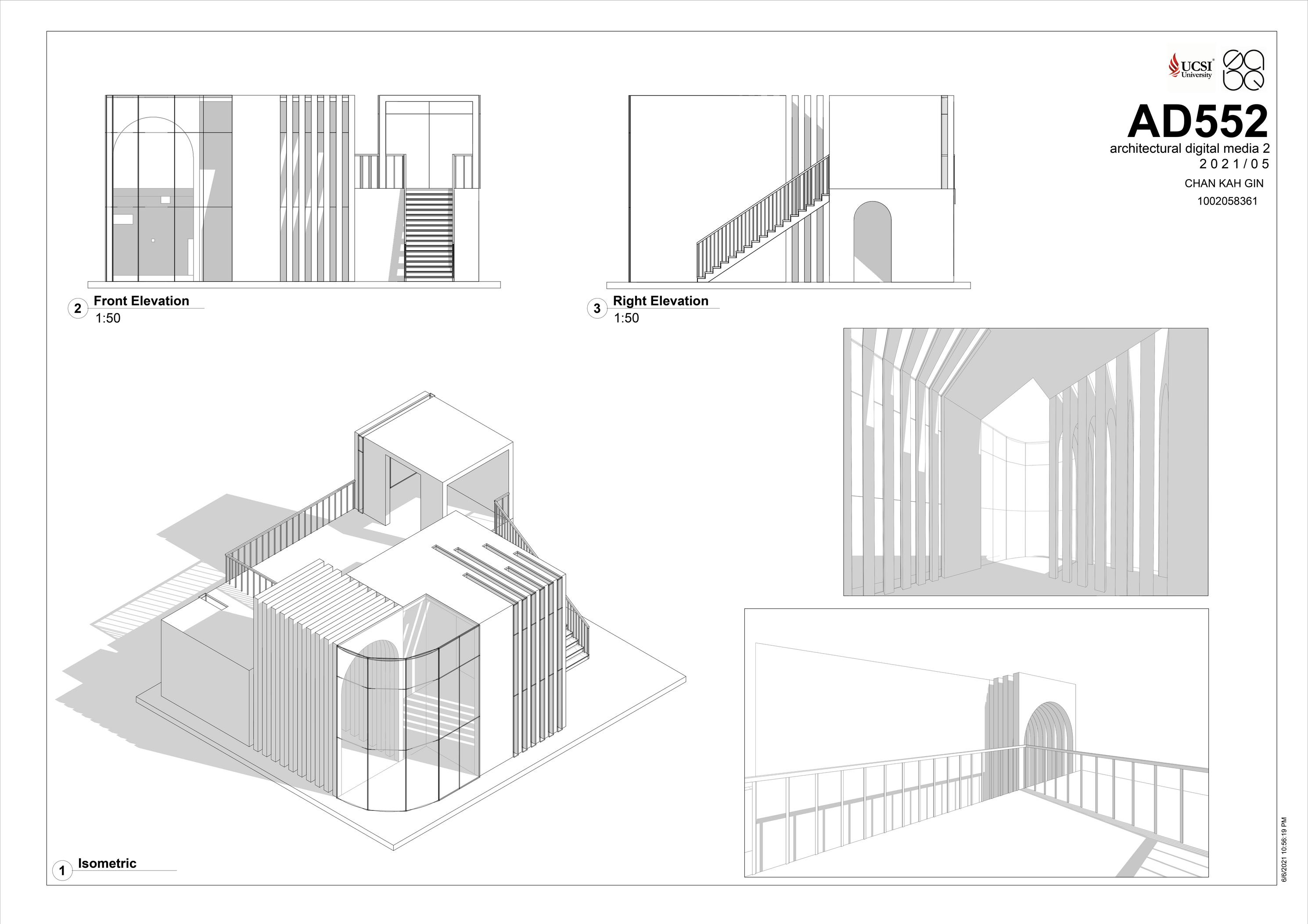
Task: Click the student ID 1002058361
Action: pyautogui.click(x=1227, y=201)
